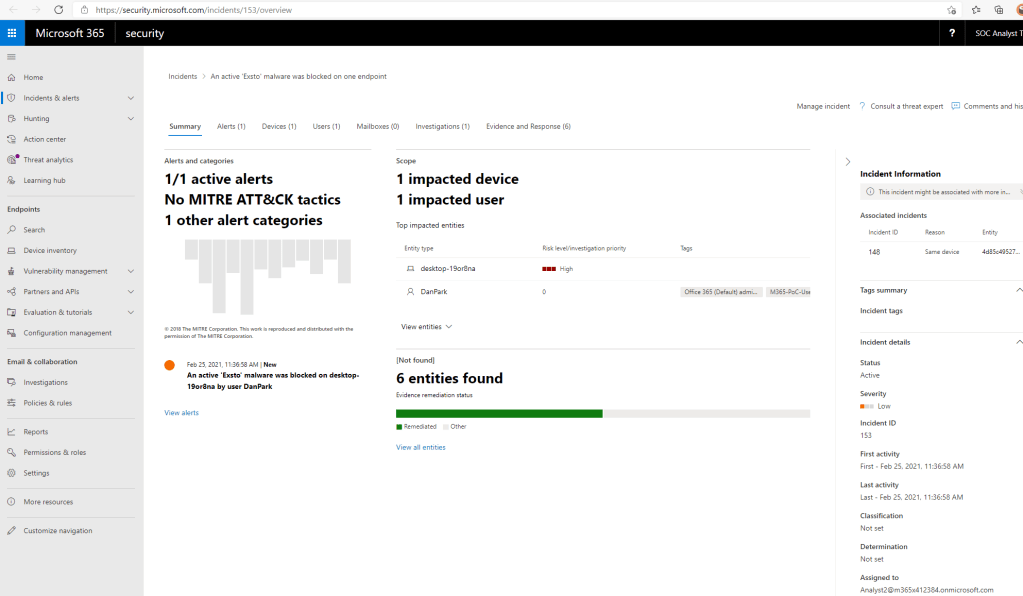Collapse the incident information side panel
The width and height of the screenshot is (1023, 596).
click(x=848, y=161)
